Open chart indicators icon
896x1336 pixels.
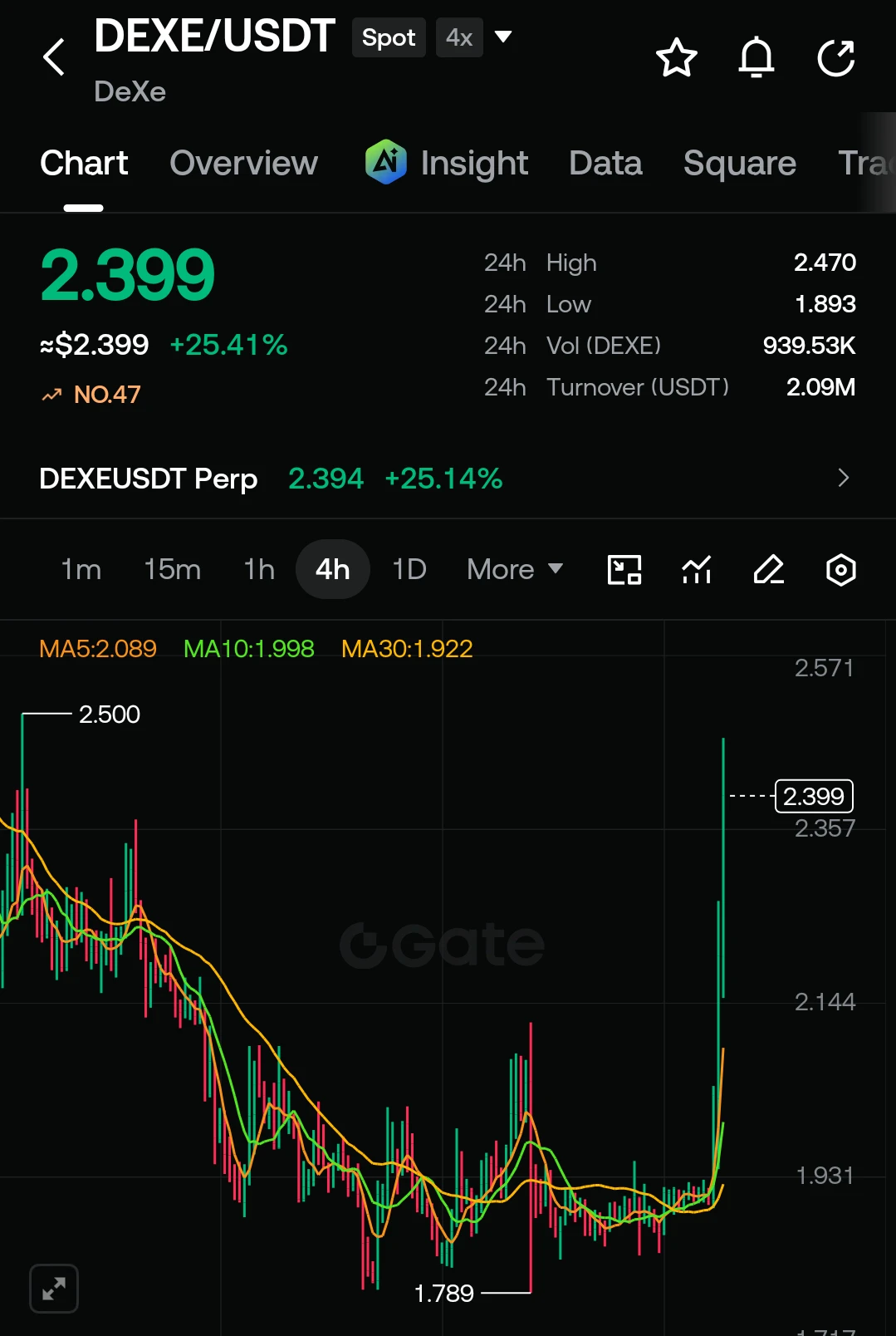click(697, 570)
